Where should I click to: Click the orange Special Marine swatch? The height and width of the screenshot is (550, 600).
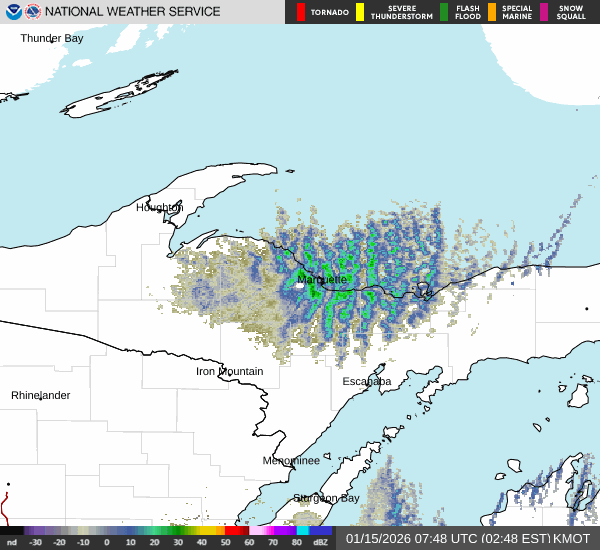click(492, 12)
